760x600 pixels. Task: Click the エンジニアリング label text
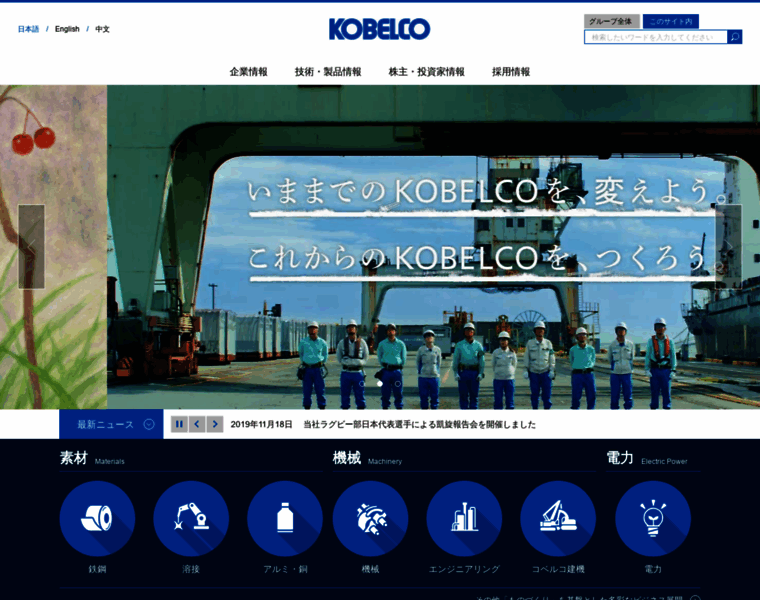tap(464, 569)
